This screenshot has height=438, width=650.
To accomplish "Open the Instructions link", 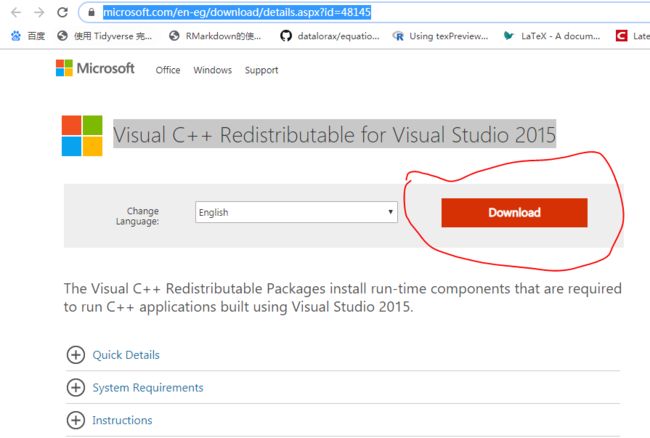I will pos(122,420).
